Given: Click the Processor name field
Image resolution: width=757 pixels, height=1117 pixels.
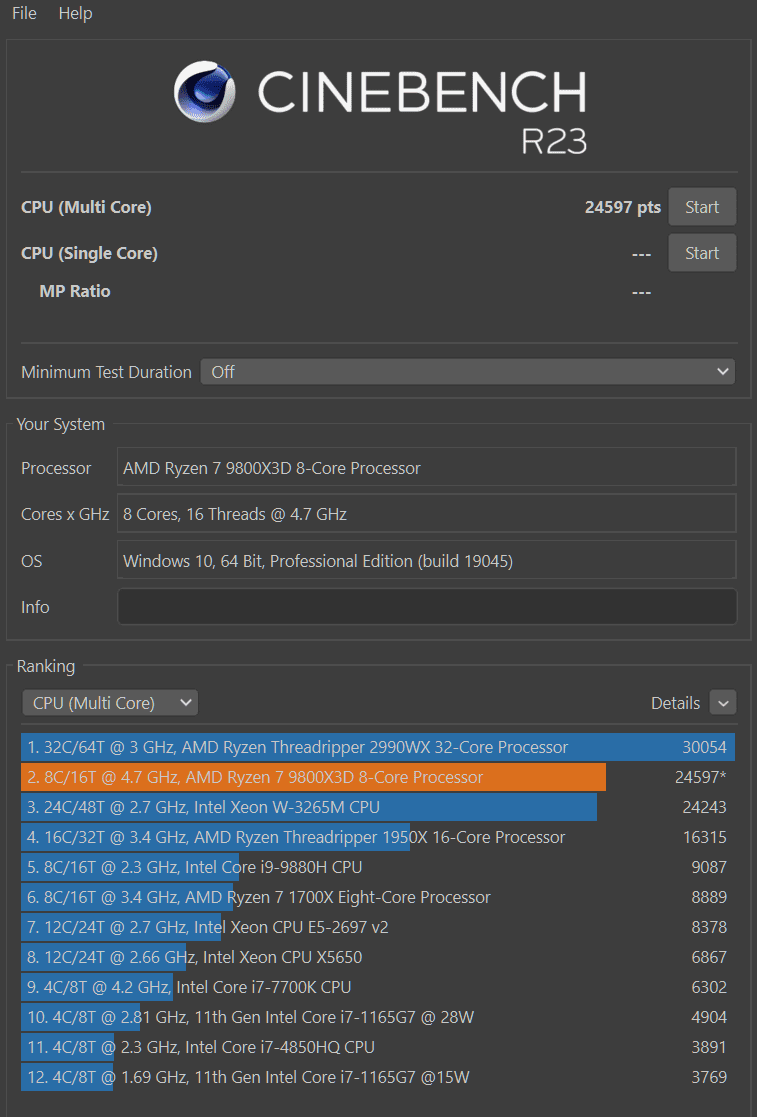Looking at the screenshot, I should 426,468.
